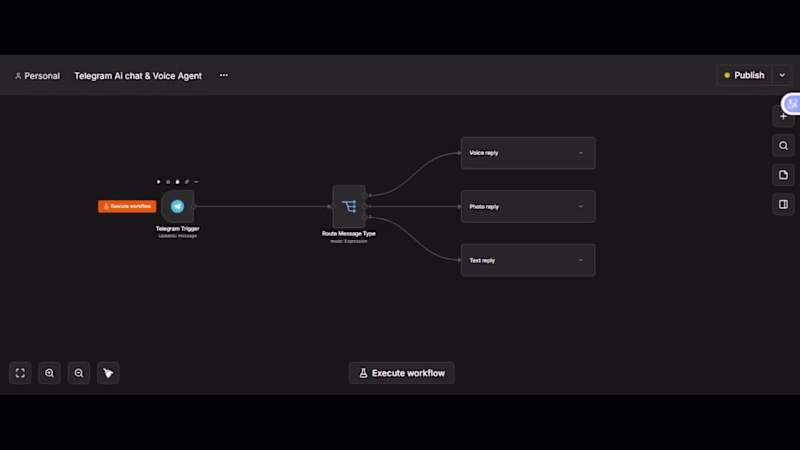Select the Voice reply group box
The image size is (800, 450).
[528, 153]
